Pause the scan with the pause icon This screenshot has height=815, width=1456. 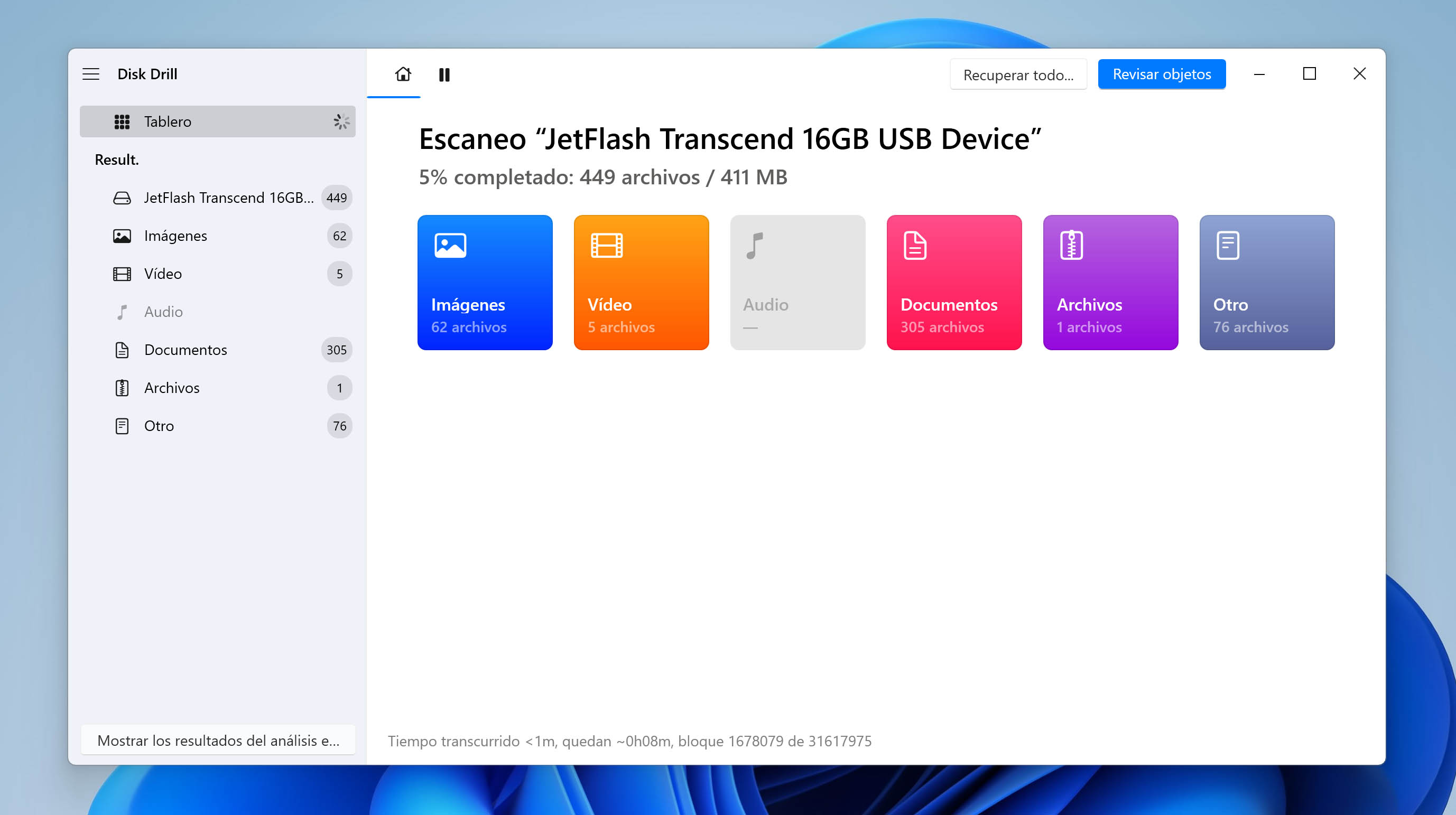pos(444,74)
